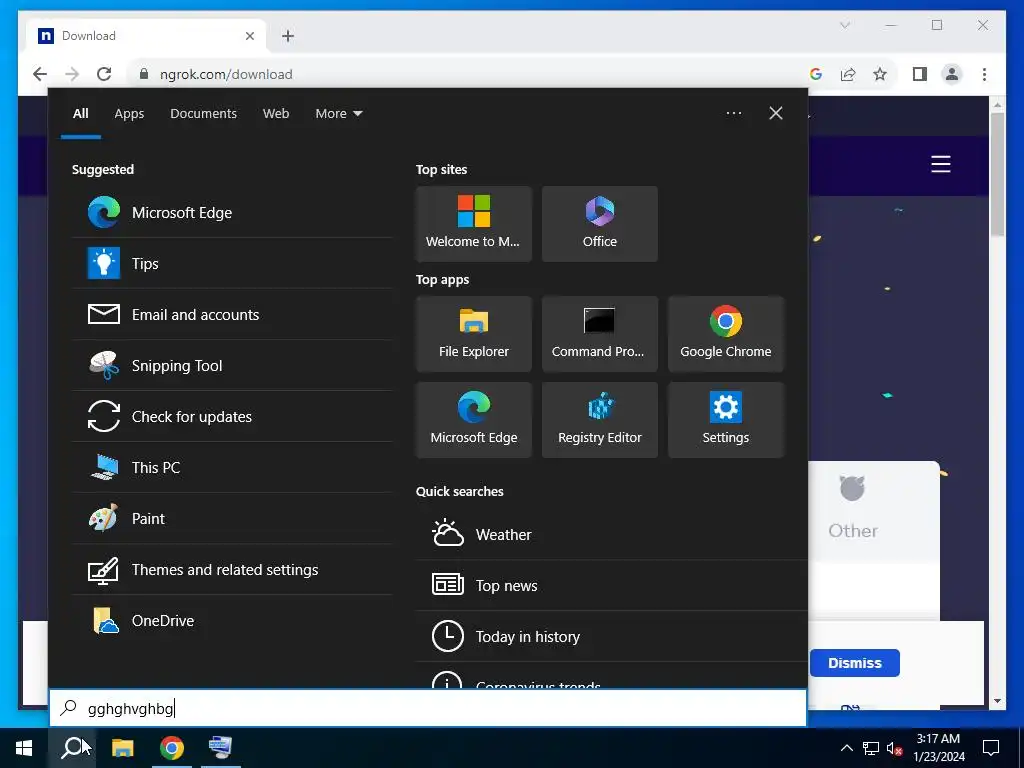Viewport: 1024px width, 768px height.
Task: Open Chrome's three-dot menu
Action: (x=984, y=74)
